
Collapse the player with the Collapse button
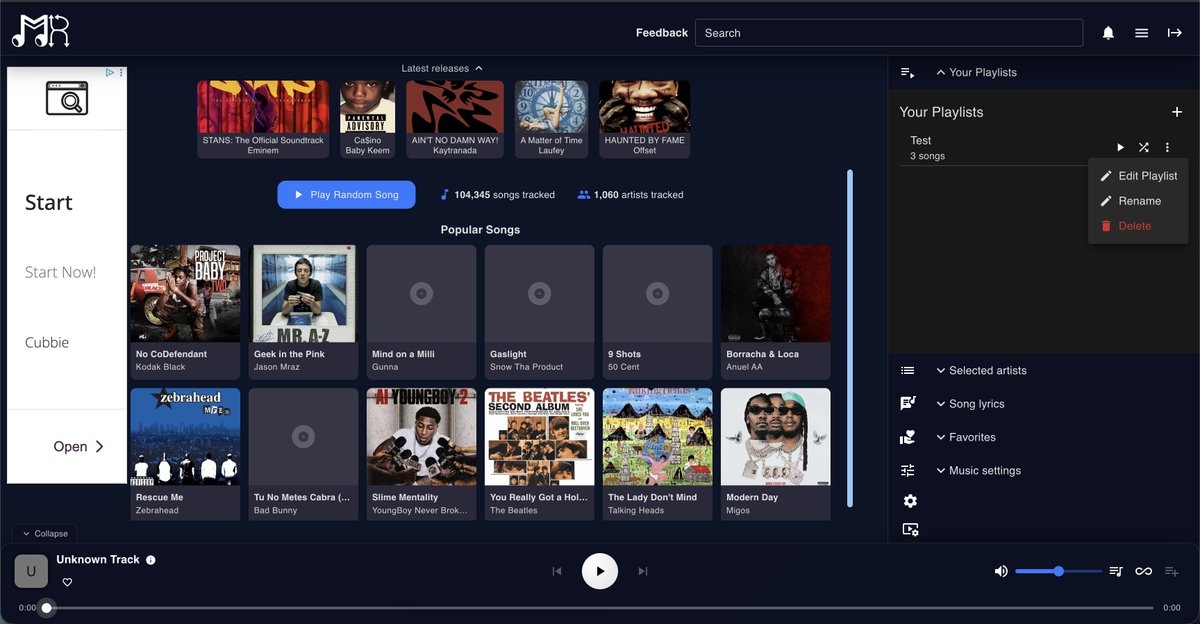pyautogui.click(x=44, y=534)
